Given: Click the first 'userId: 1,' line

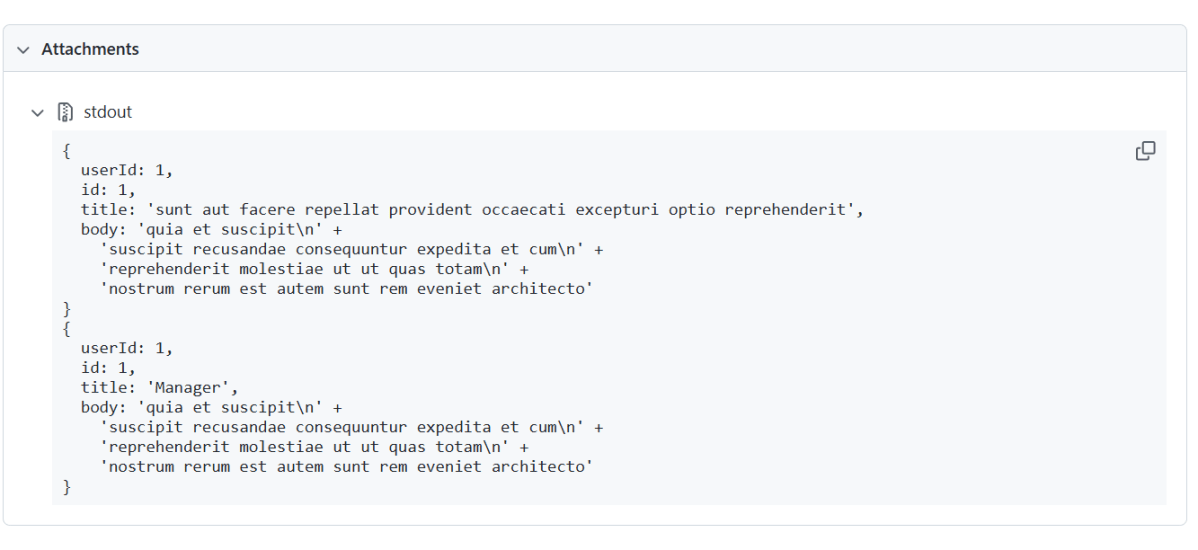Looking at the screenshot, I should 127,170.
